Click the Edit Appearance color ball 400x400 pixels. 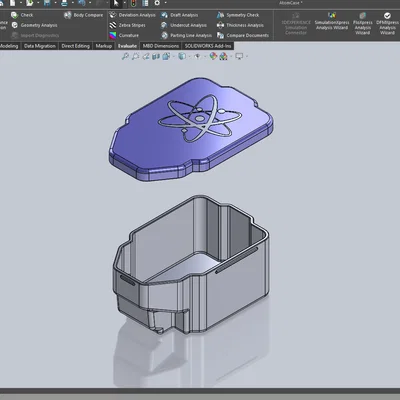point(213,56)
